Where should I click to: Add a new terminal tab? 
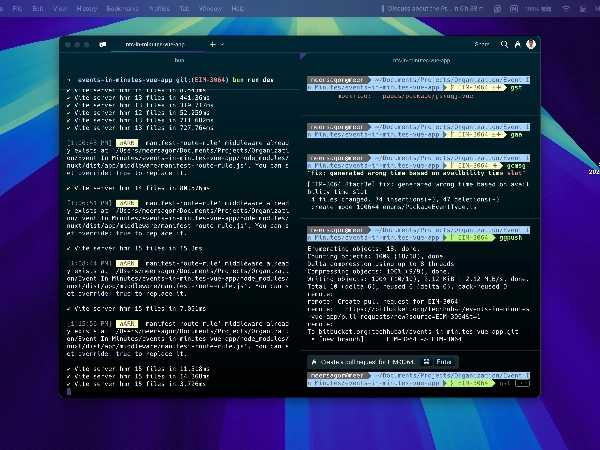212,44
